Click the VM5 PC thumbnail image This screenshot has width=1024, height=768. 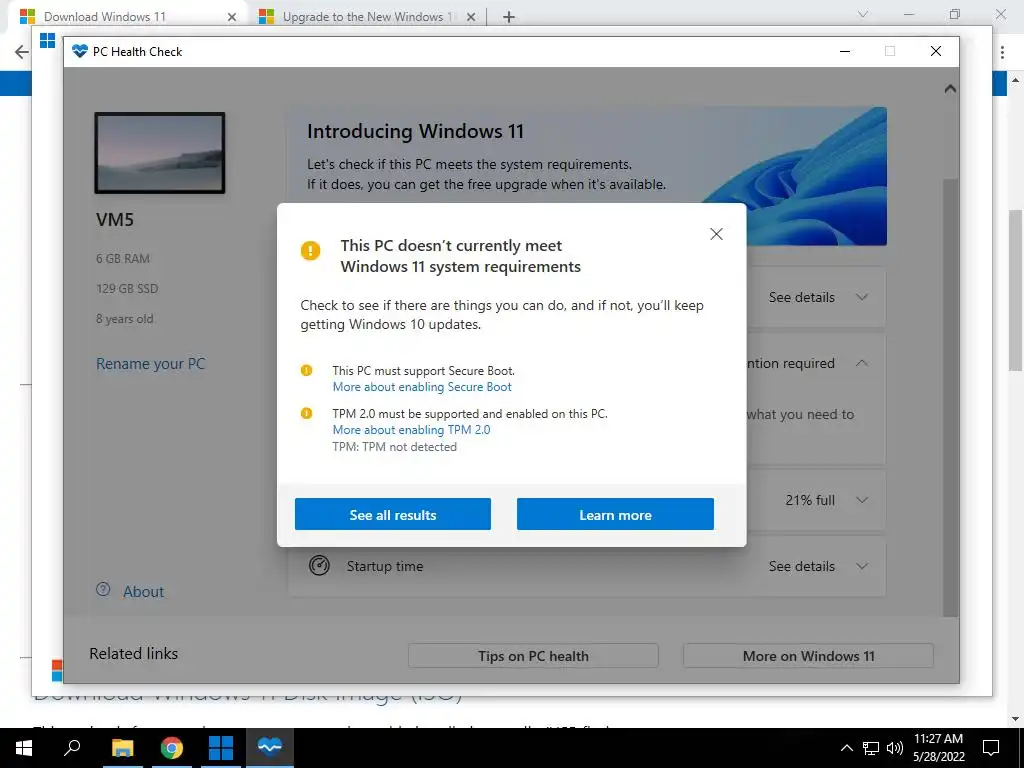coord(160,153)
